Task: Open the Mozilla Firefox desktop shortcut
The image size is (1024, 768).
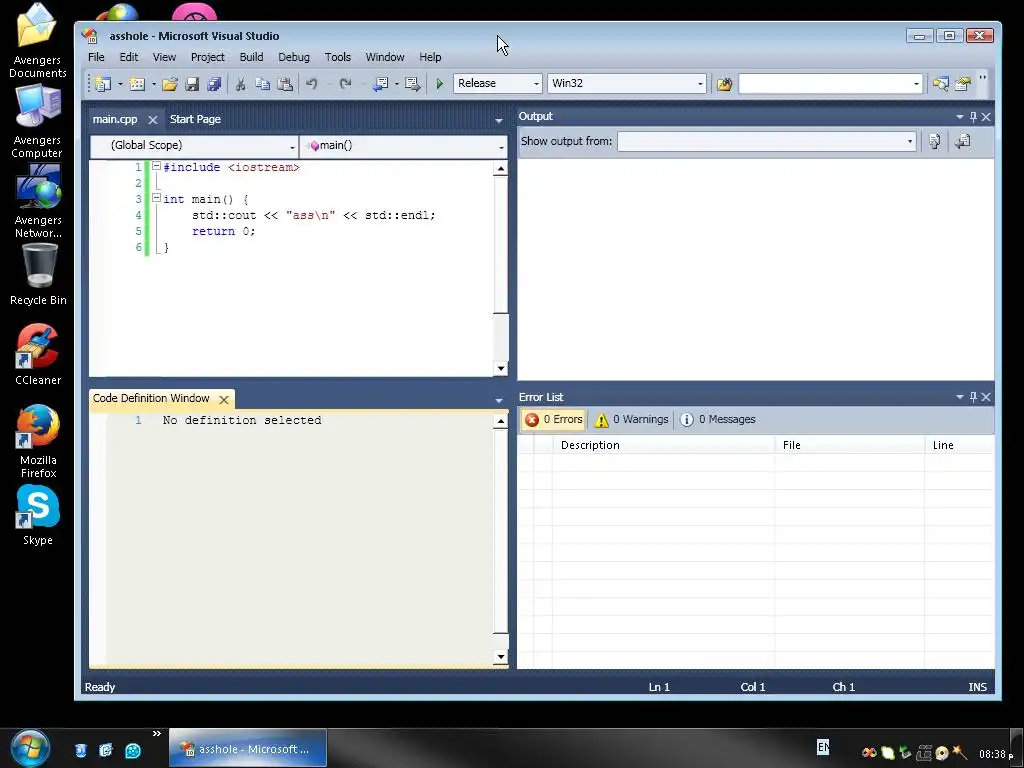Action: pos(38,442)
